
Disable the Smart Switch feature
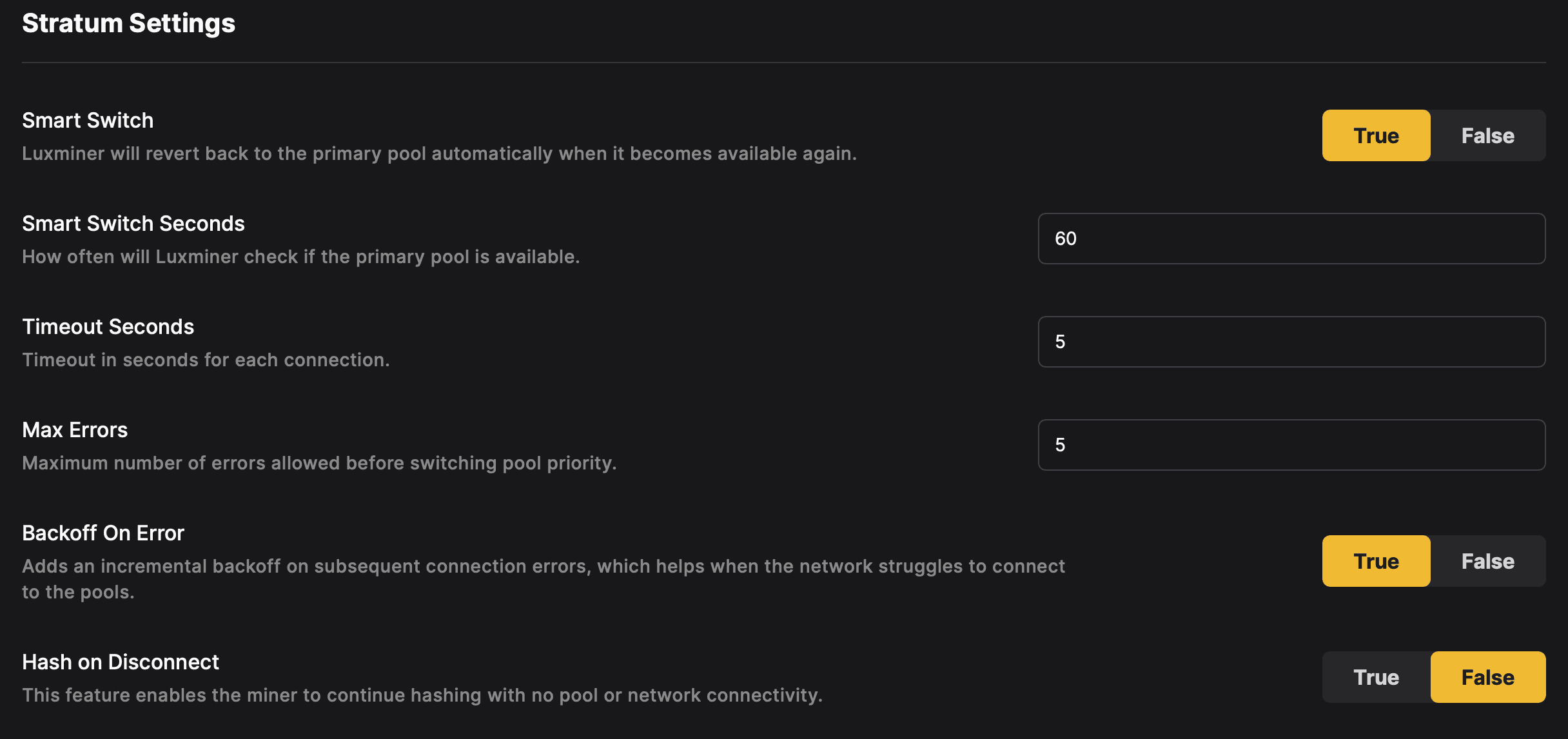[1487, 135]
